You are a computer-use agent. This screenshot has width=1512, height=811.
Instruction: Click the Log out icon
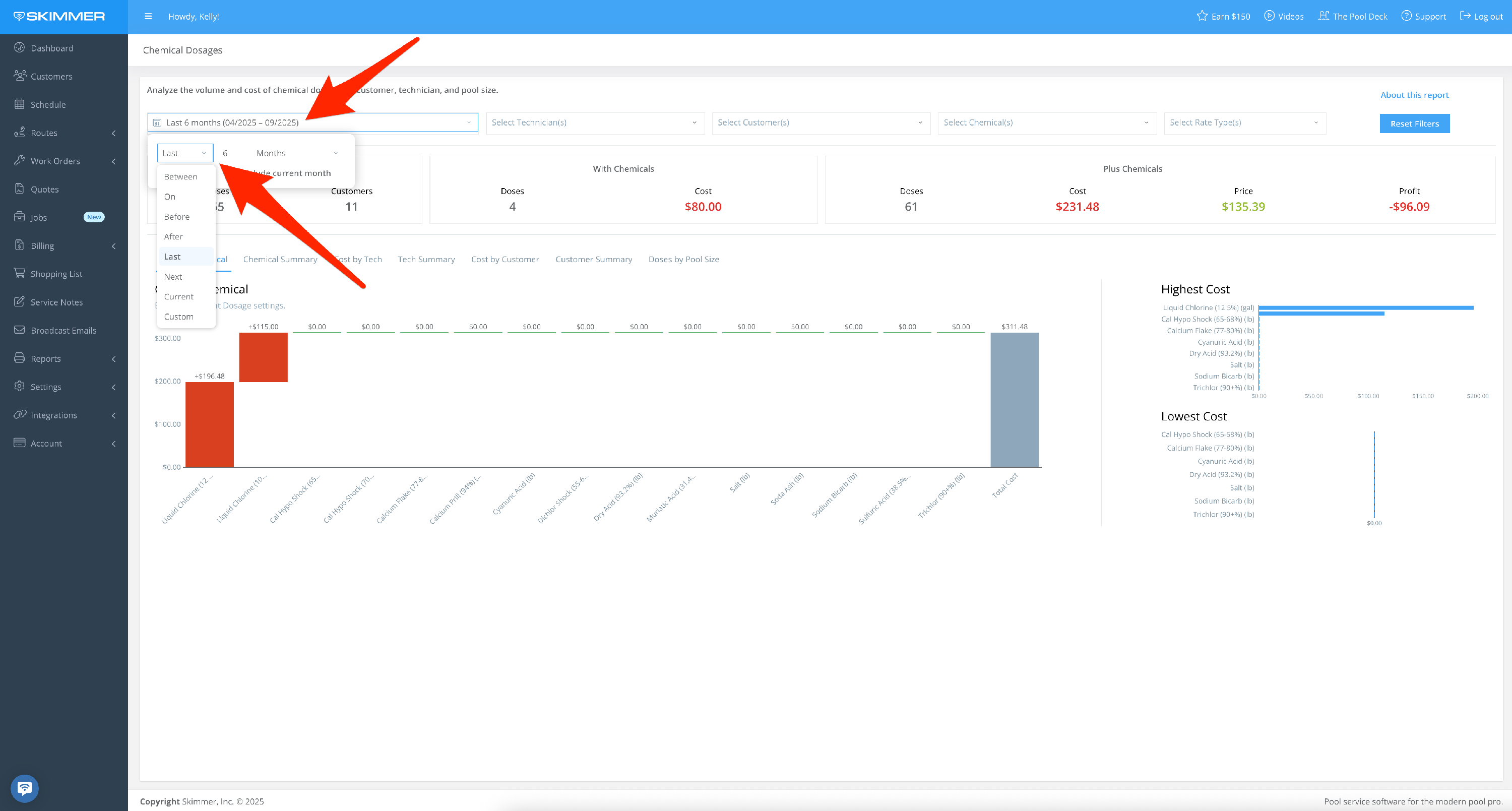click(x=1465, y=16)
